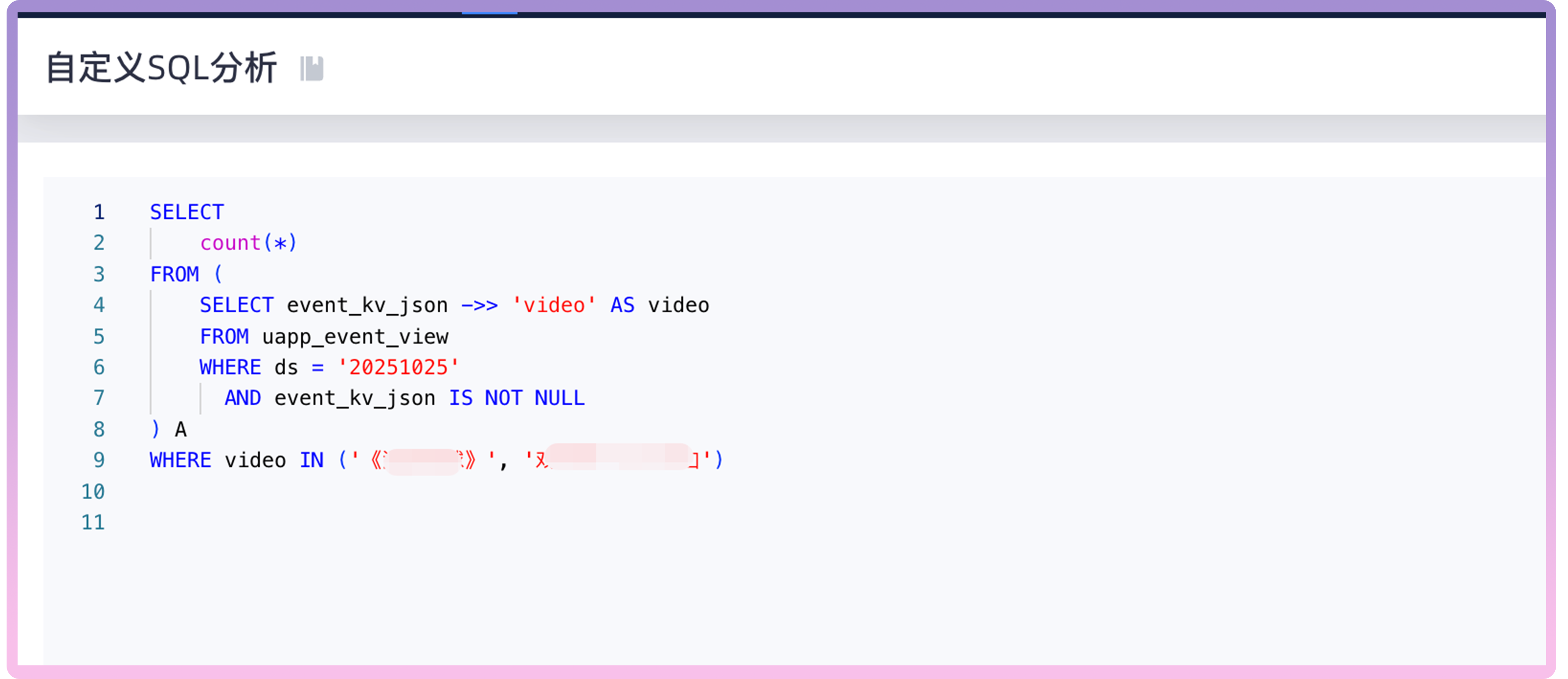This screenshot has width=1568, height=679.
Task: Click line number 9 in gutter
Action: (98, 461)
